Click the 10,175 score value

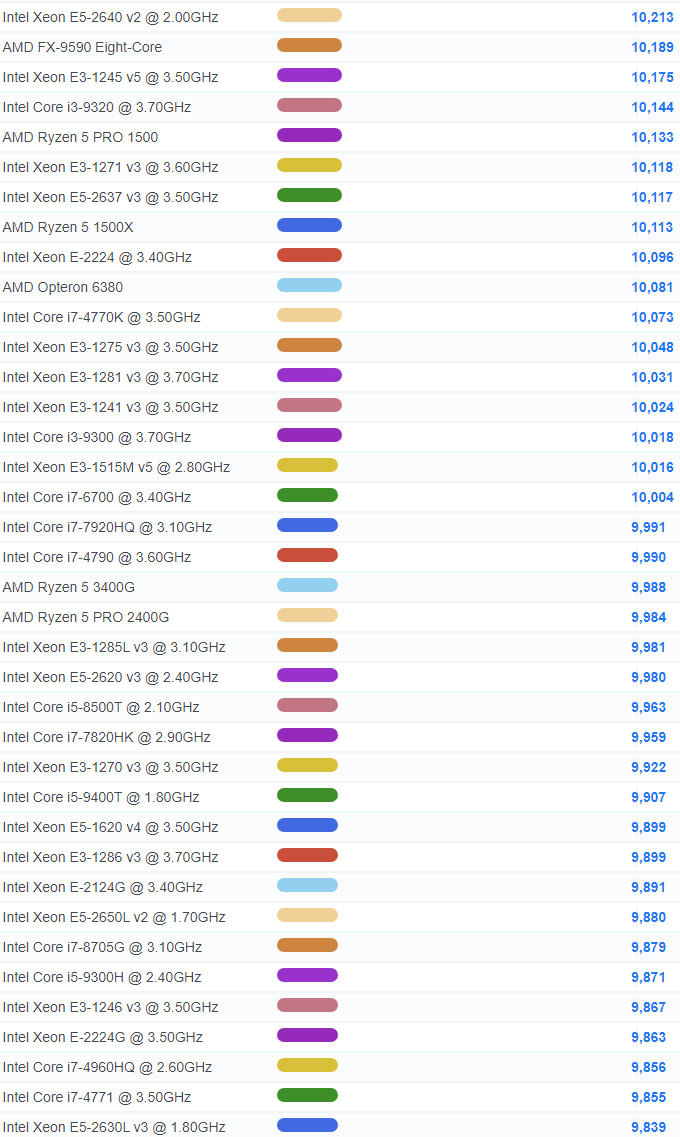[652, 77]
